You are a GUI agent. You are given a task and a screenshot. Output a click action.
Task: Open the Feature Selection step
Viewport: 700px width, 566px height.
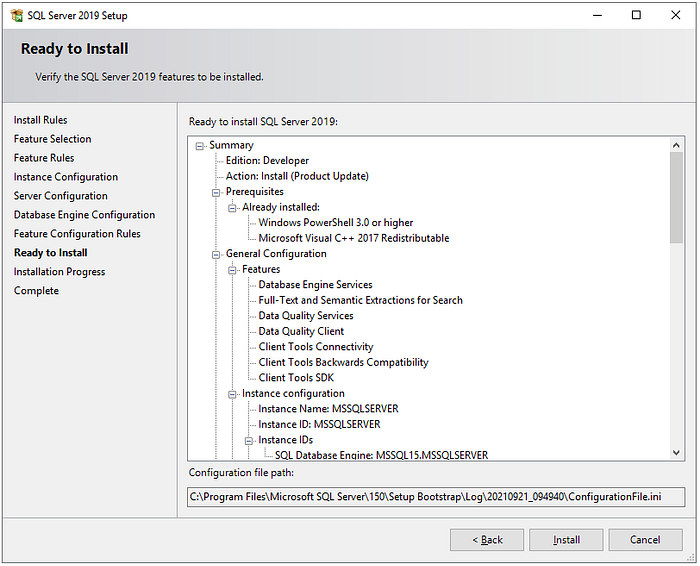[x=52, y=139]
